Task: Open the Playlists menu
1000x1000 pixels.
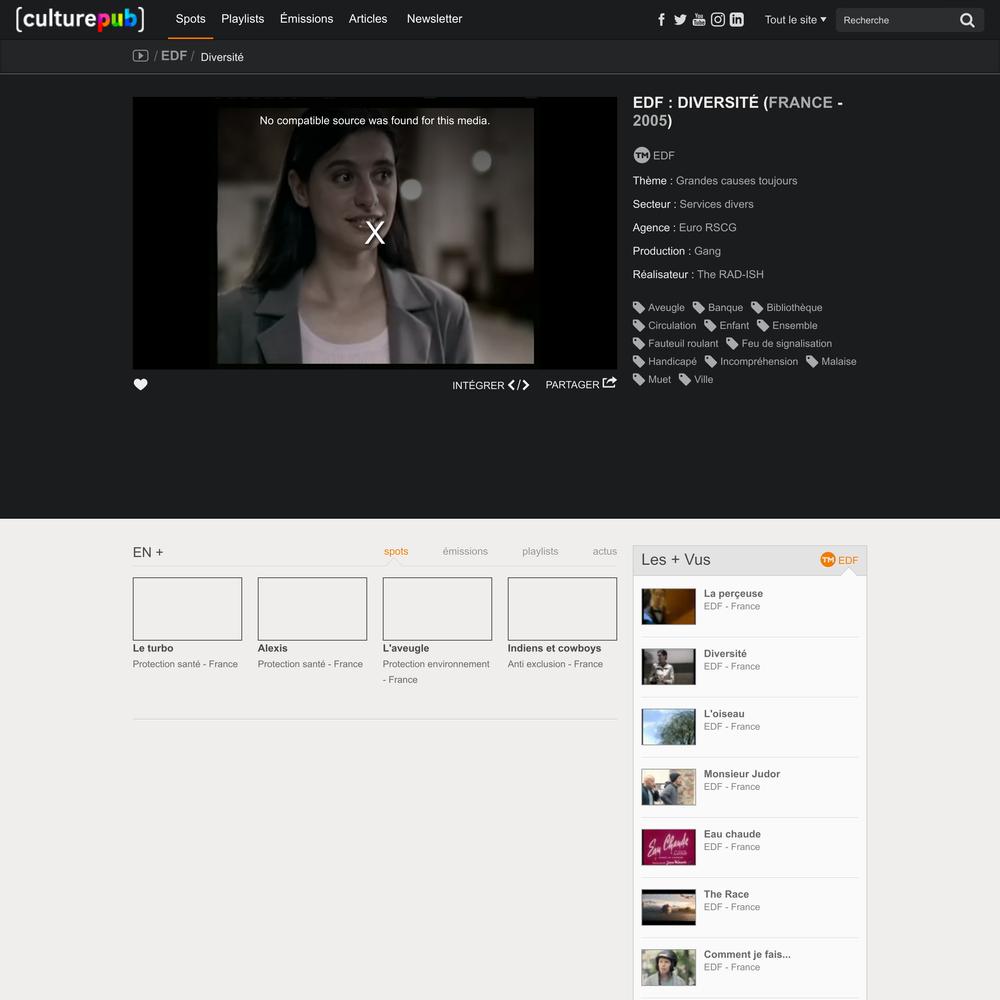Action: 242,19
